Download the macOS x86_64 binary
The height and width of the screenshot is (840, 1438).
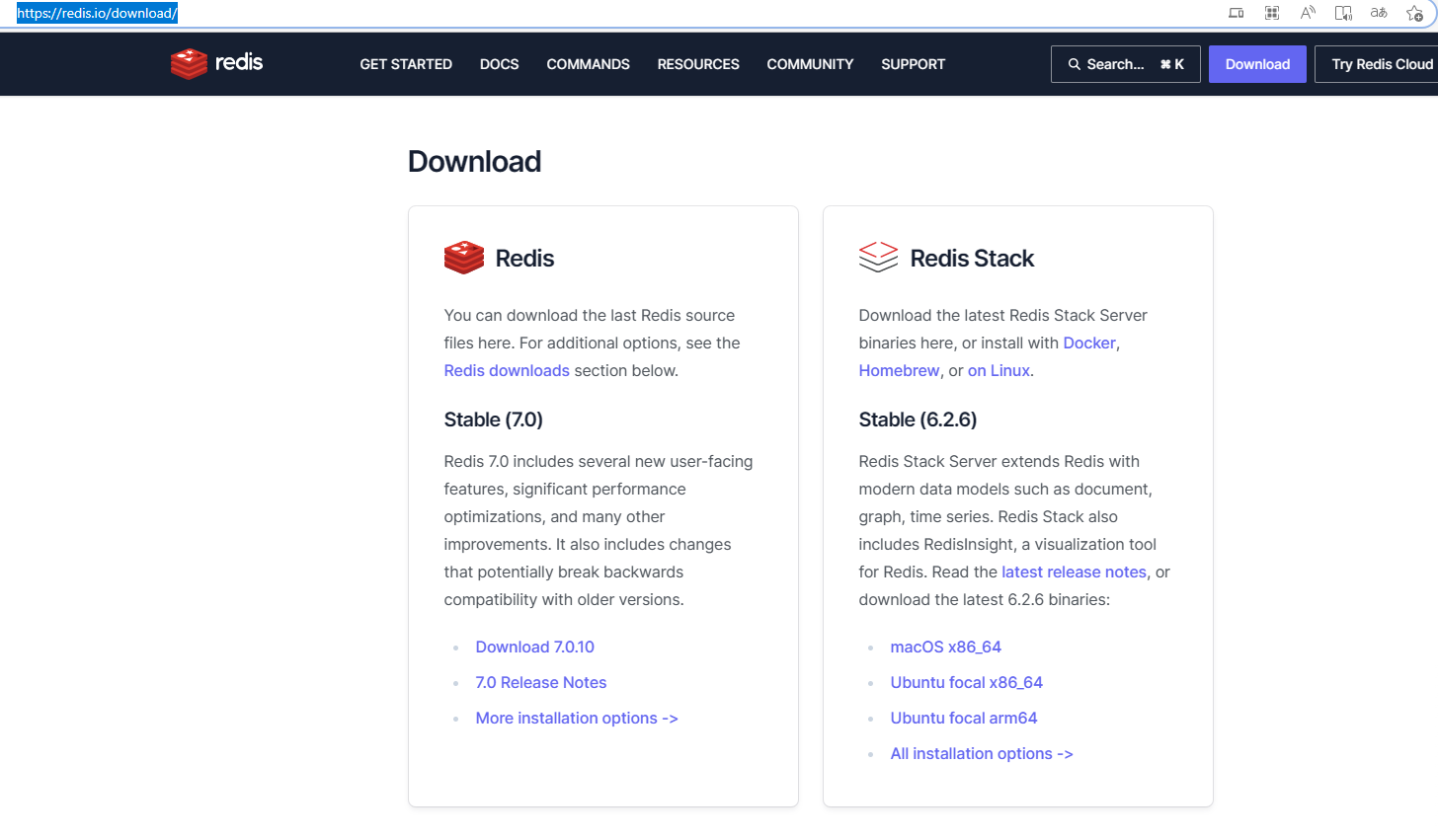(x=945, y=647)
